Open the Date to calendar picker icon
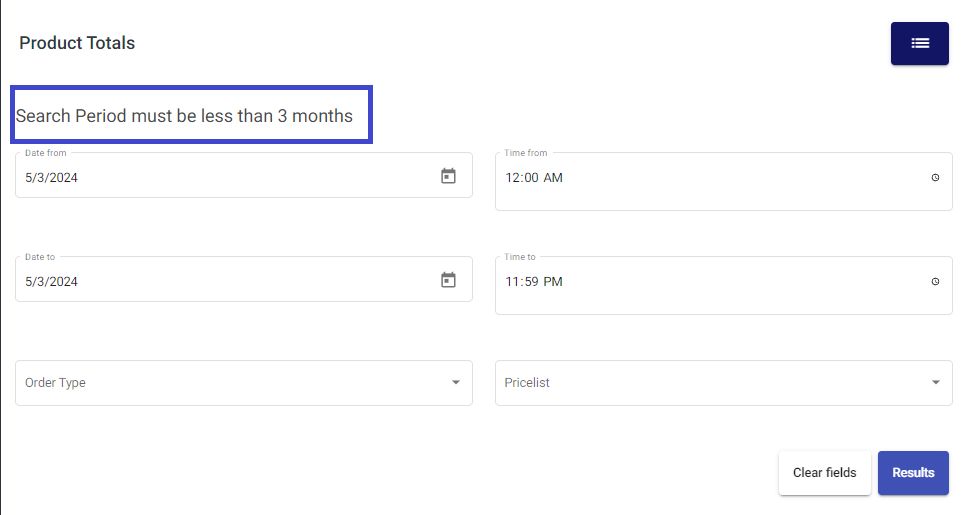The height and width of the screenshot is (515, 967). point(448,280)
